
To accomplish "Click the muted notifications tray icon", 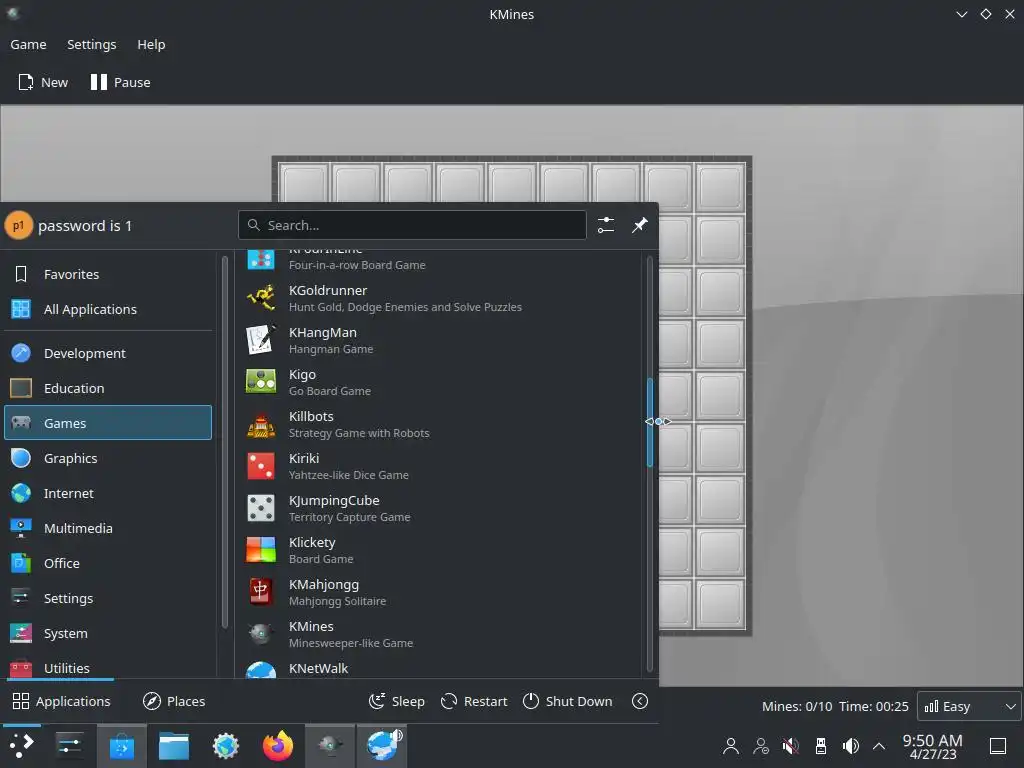I will [790, 746].
